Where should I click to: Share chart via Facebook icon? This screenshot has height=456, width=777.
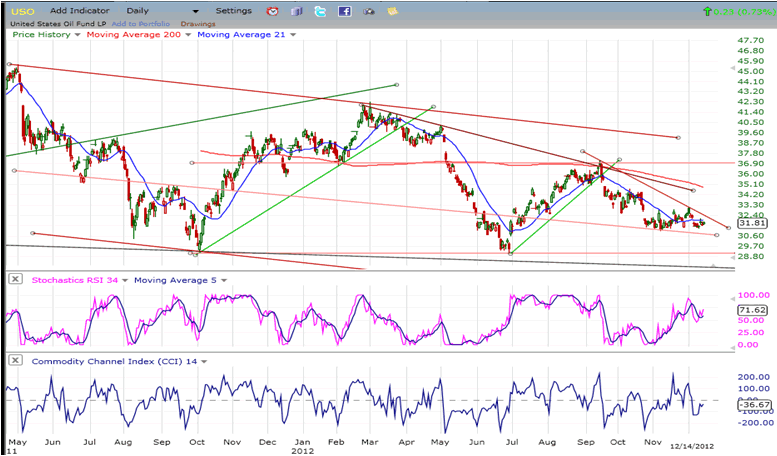point(344,11)
